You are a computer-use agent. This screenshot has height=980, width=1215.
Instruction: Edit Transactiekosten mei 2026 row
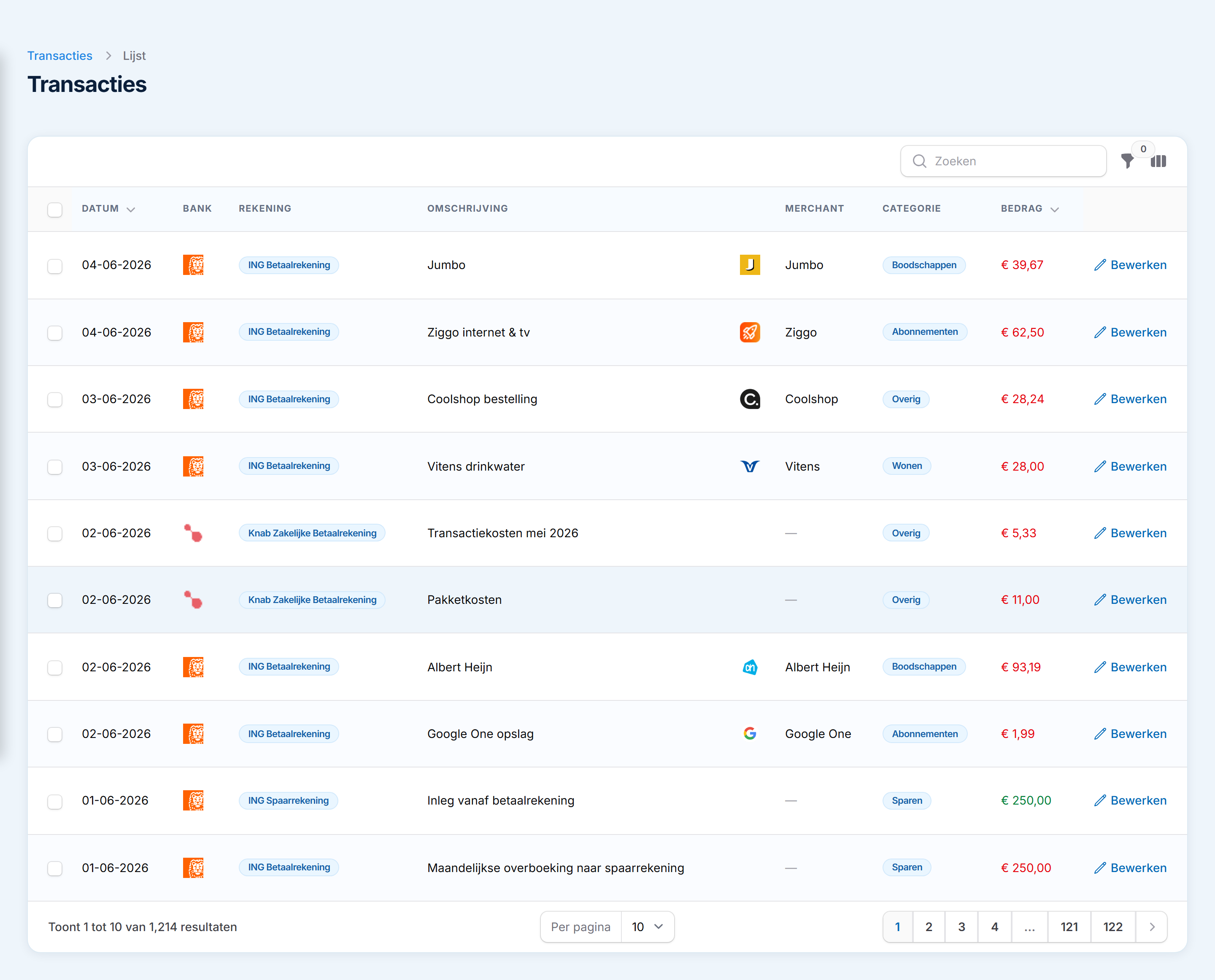point(1130,533)
